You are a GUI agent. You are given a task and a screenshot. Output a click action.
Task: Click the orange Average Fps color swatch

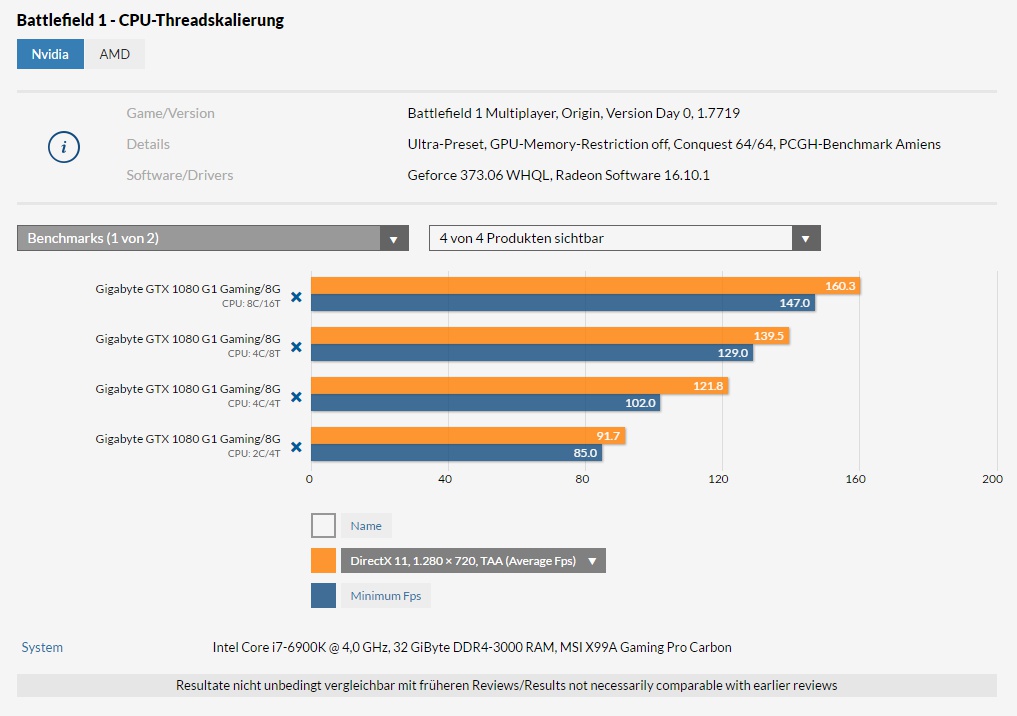pos(323,561)
